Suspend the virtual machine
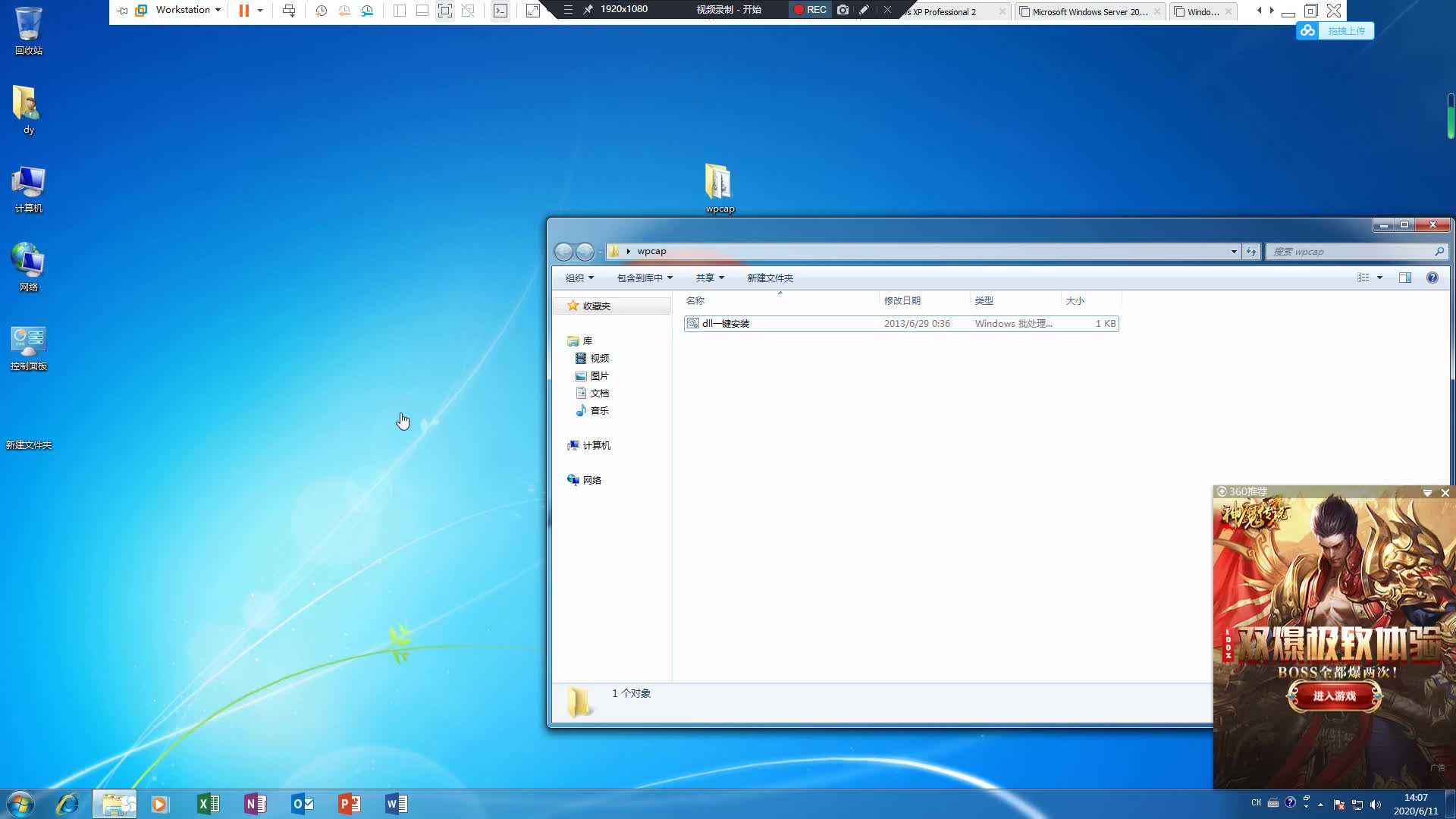This screenshot has width=1456, height=819. point(243,10)
